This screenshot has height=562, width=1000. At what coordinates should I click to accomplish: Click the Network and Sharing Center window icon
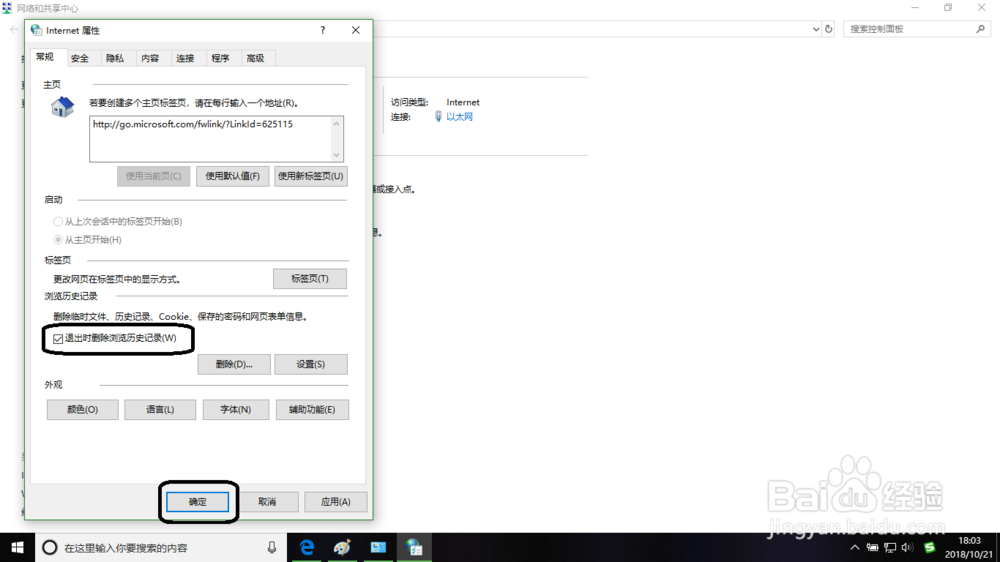[x=6, y=8]
